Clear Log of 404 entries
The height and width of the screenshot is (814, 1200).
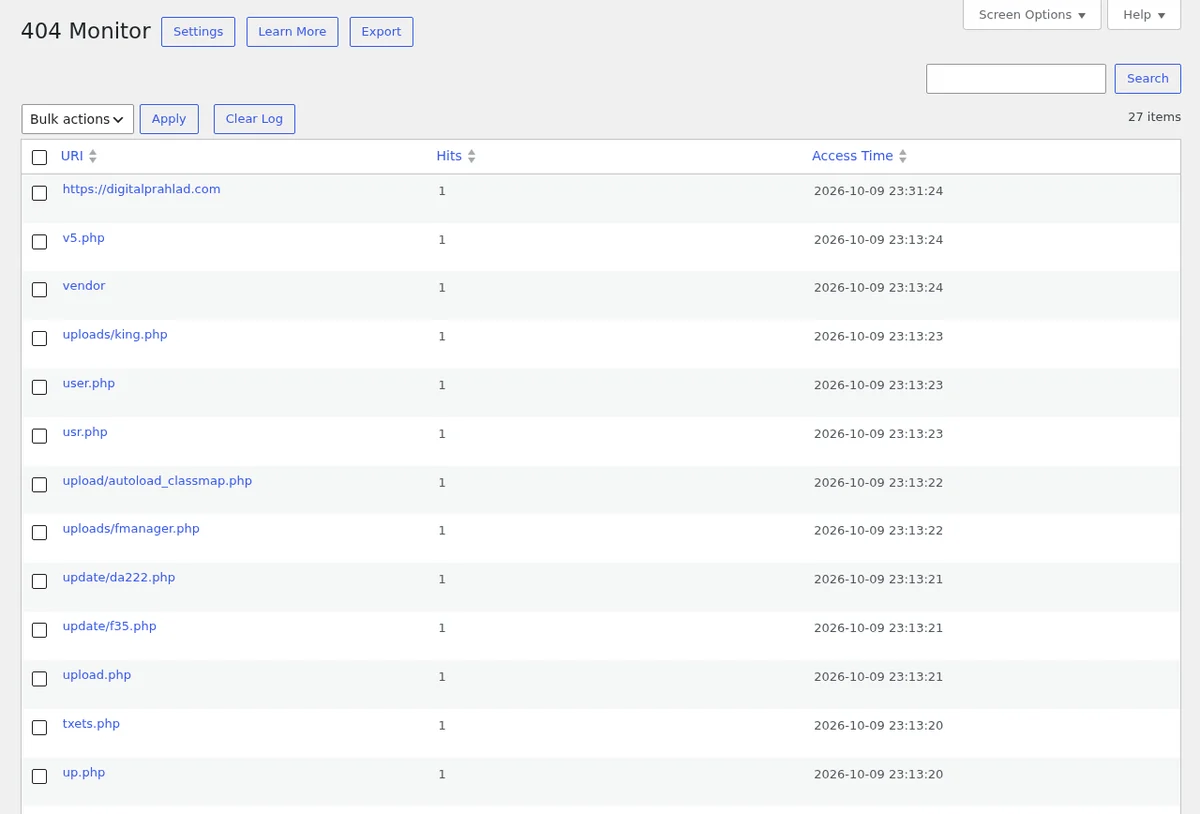tap(254, 119)
